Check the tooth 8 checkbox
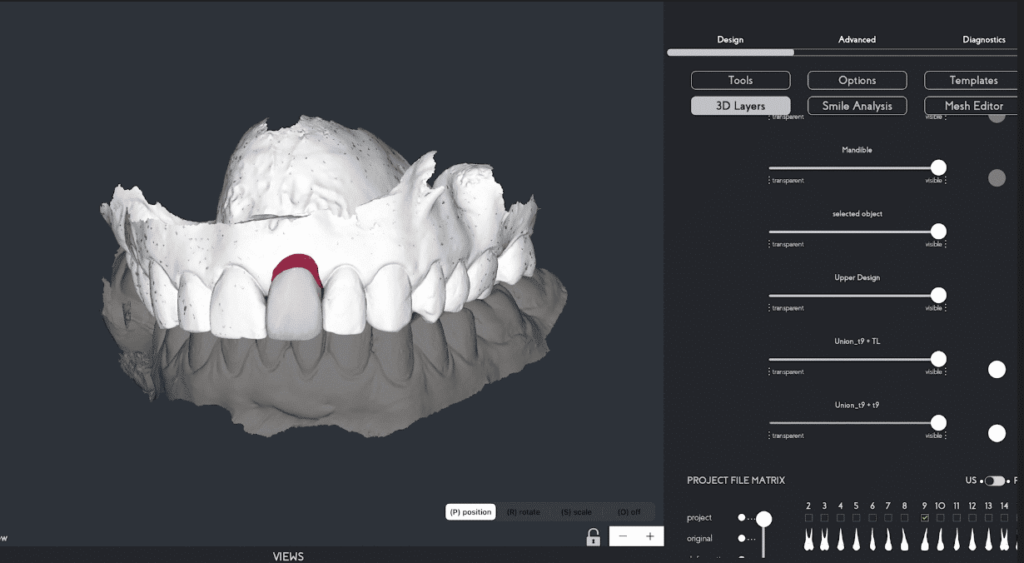The height and width of the screenshot is (563, 1024). (904, 518)
